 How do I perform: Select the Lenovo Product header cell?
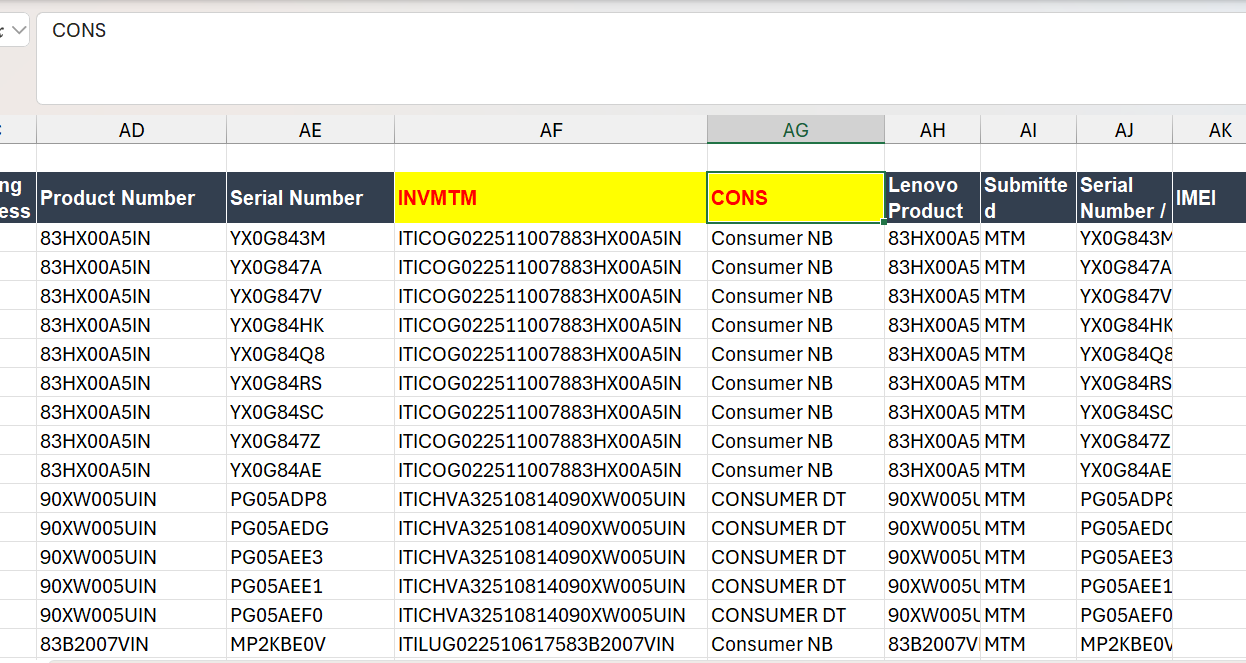pos(932,198)
